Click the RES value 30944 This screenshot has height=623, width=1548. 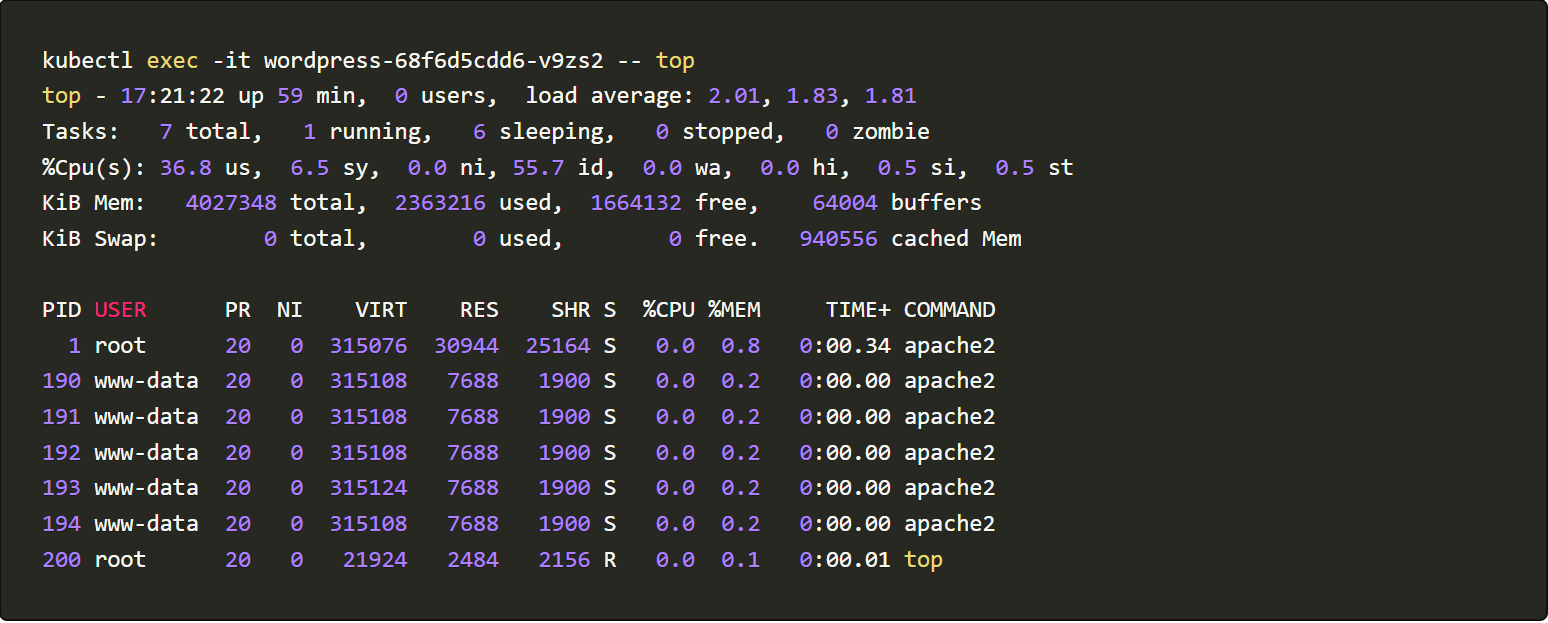click(x=466, y=346)
